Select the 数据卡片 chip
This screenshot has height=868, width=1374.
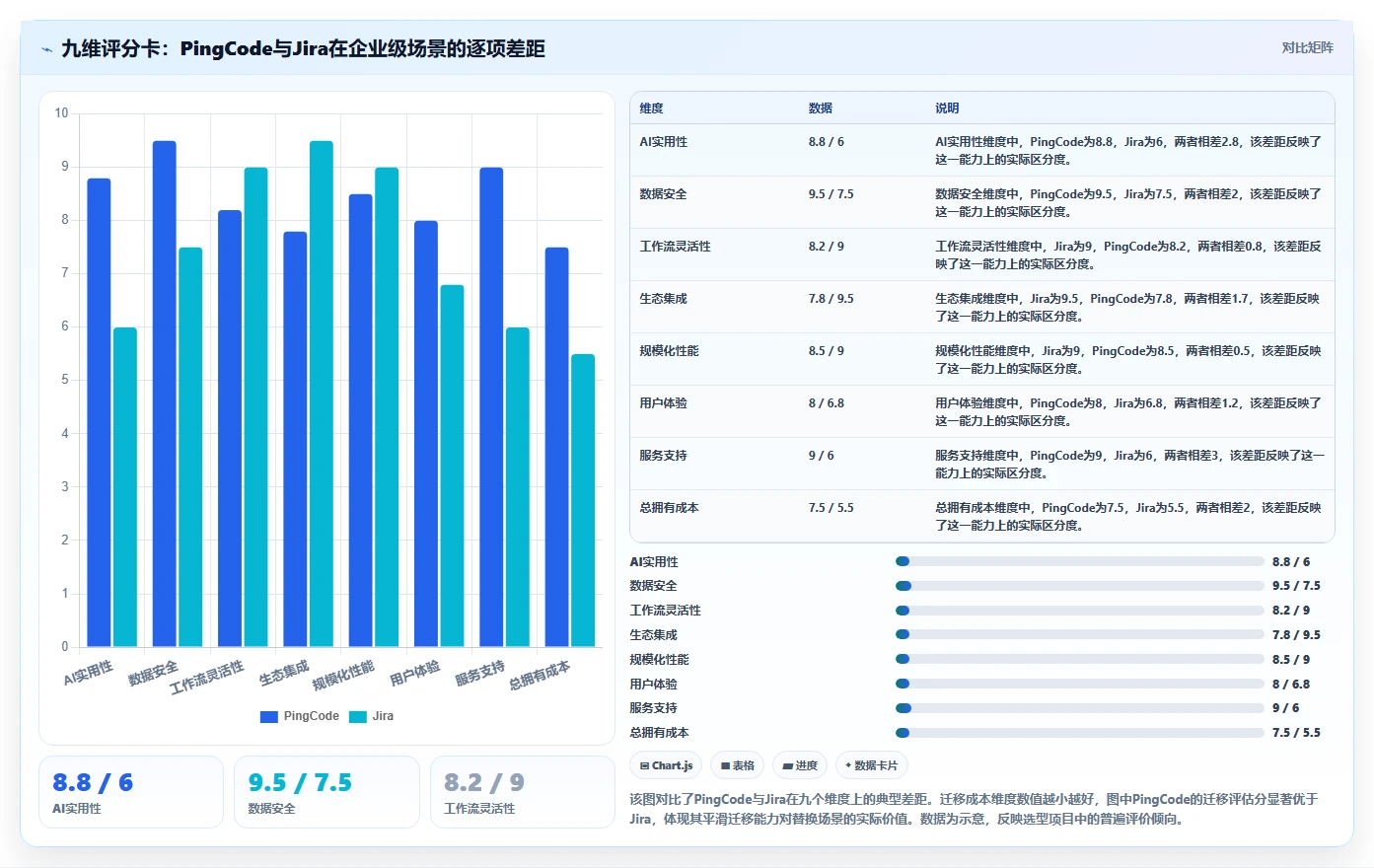click(871, 765)
